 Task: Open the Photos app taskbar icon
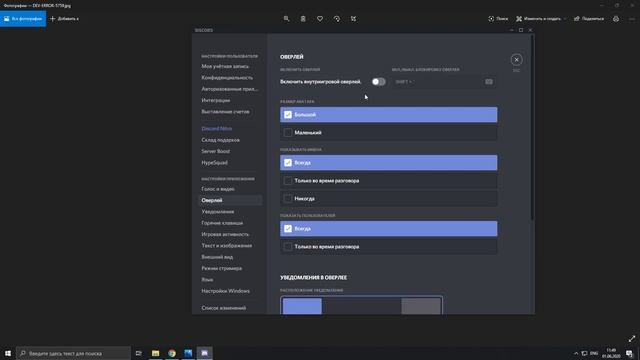188,353
